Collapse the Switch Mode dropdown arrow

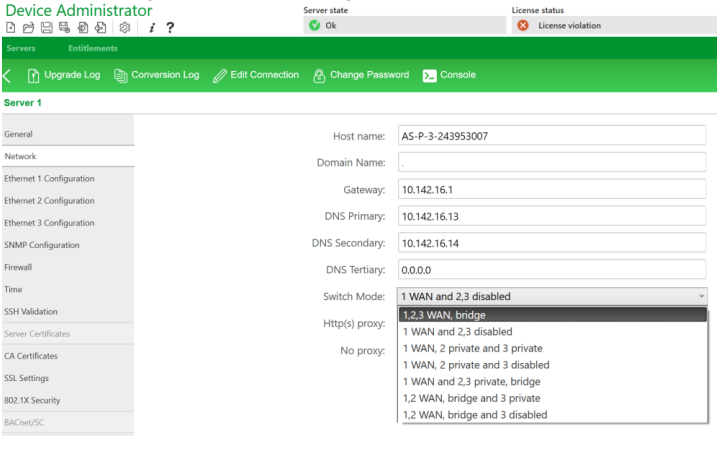pos(701,296)
